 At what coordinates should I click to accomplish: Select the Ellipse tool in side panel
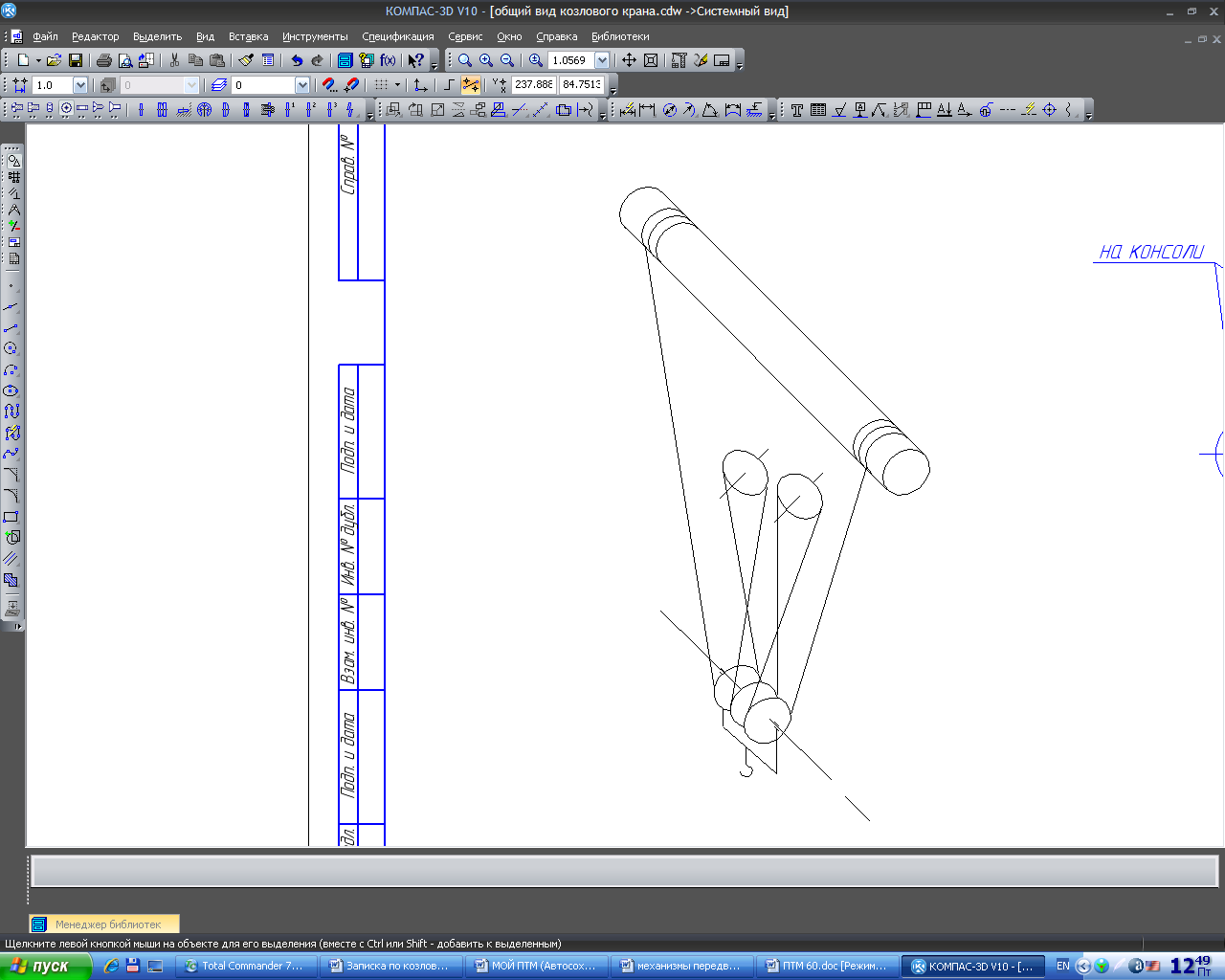(x=11, y=390)
